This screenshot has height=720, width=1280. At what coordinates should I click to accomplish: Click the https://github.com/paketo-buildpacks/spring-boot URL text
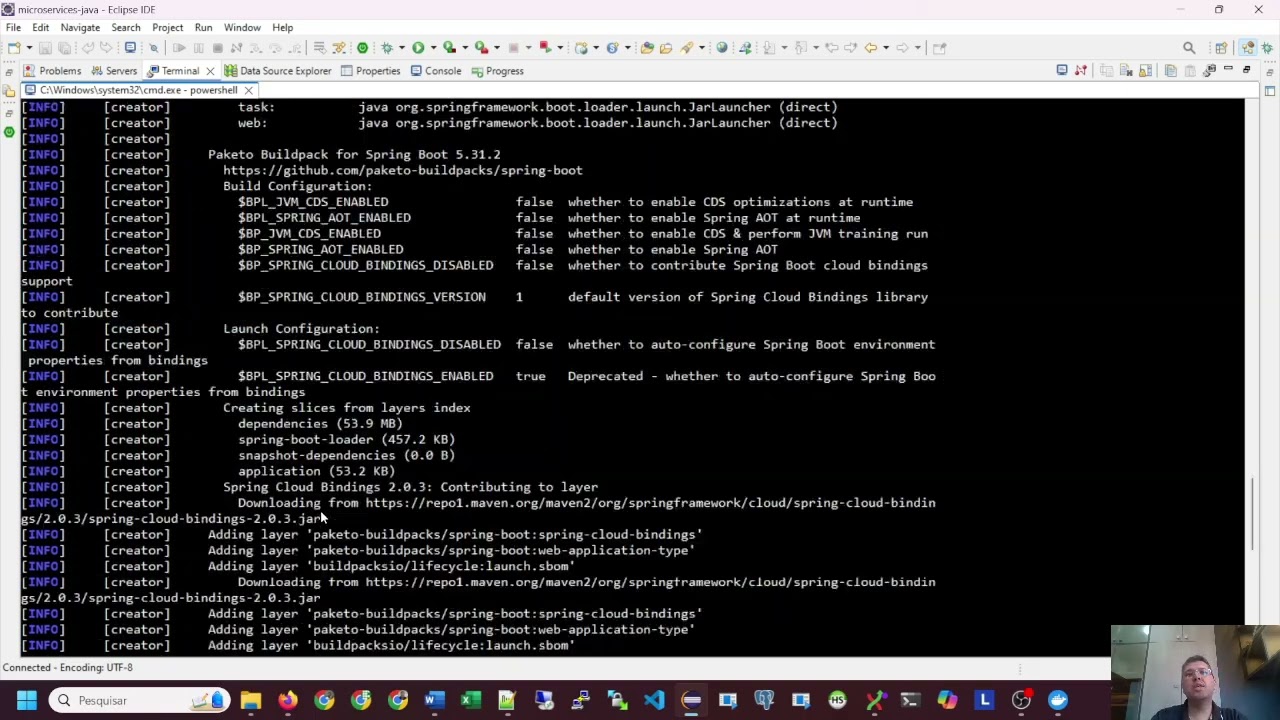coord(402,170)
